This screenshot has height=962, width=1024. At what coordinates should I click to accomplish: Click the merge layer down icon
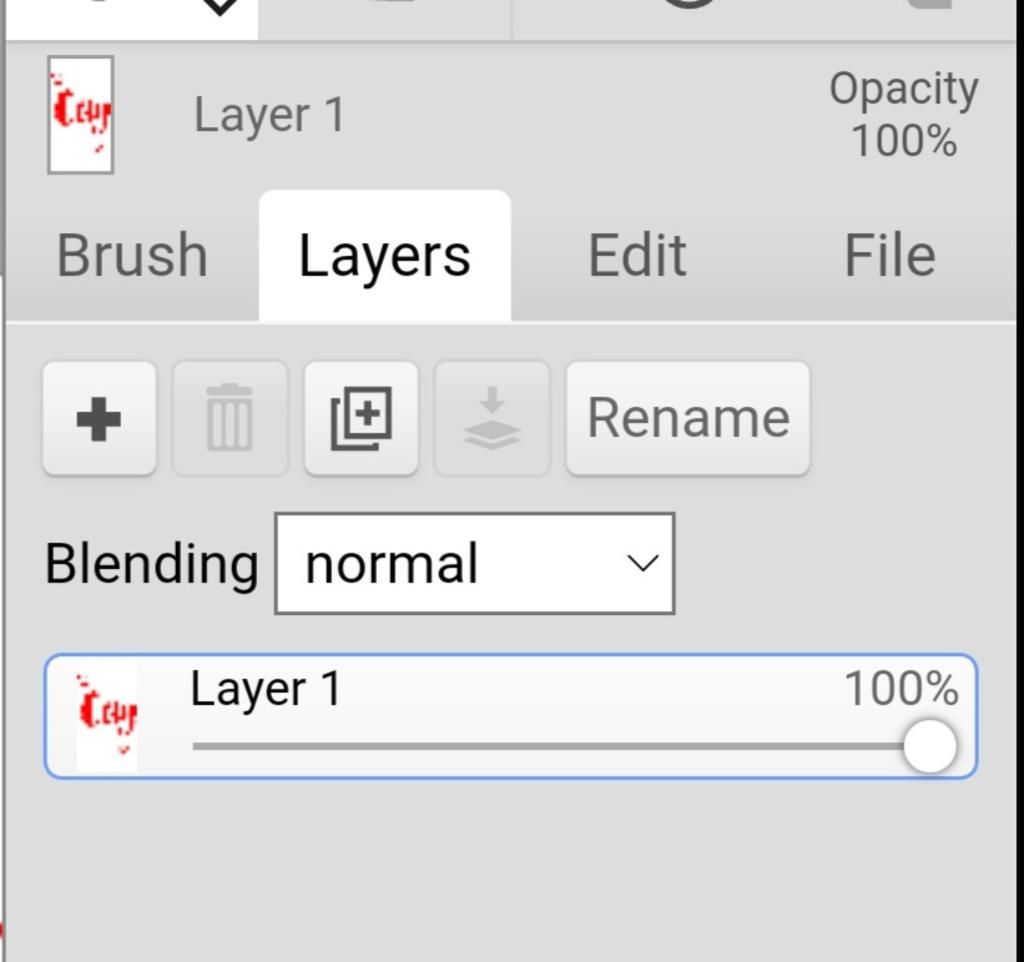click(492, 419)
